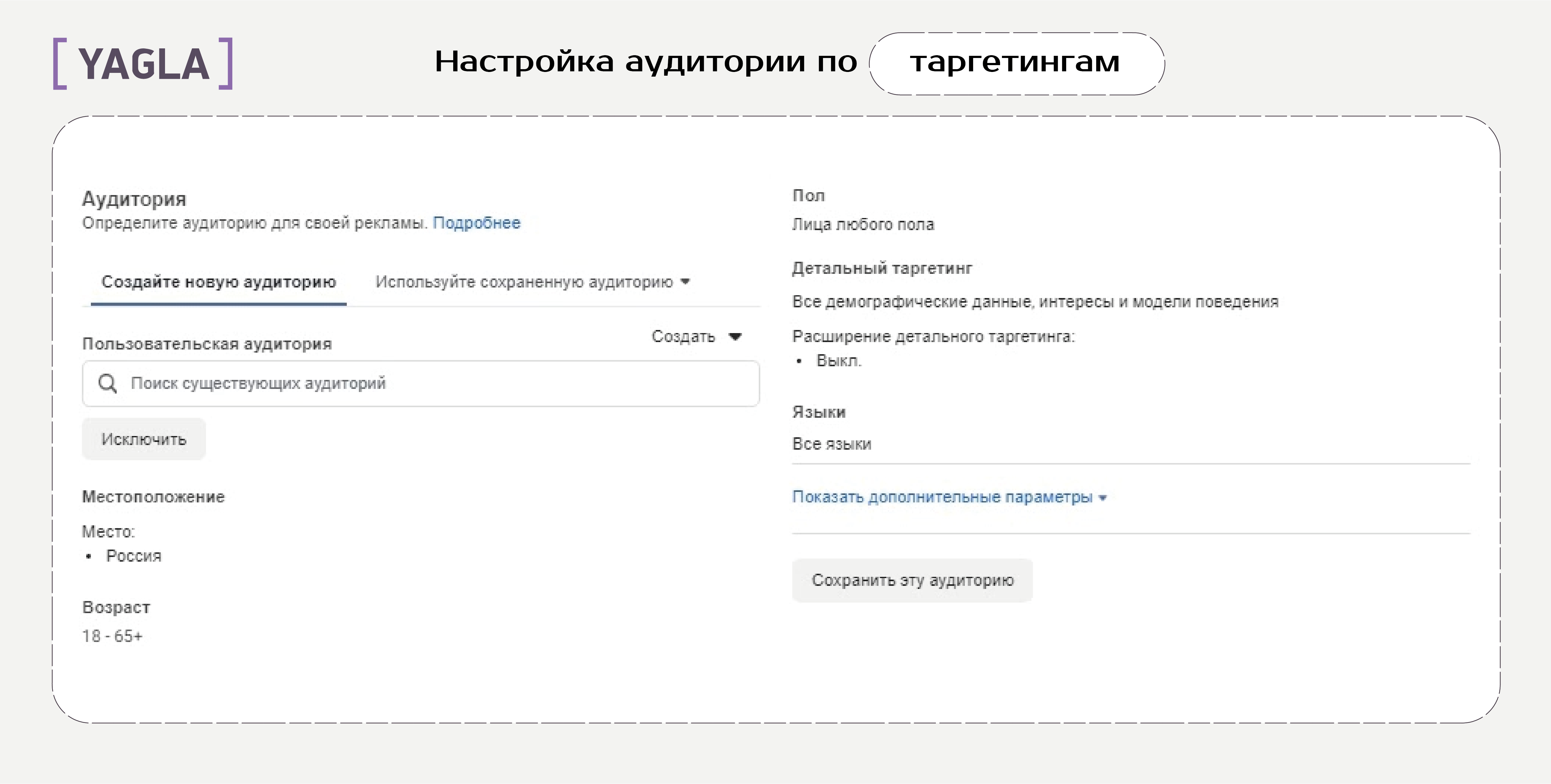Viewport: 1551px width, 784px height.
Task: Click the magnifier icon in audience search
Action: (x=108, y=384)
